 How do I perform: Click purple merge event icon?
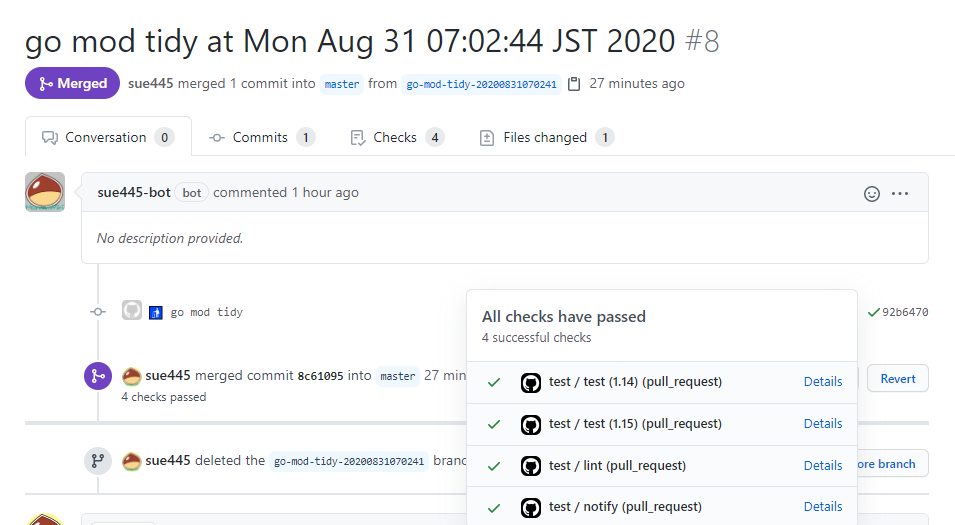click(x=98, y=376)
